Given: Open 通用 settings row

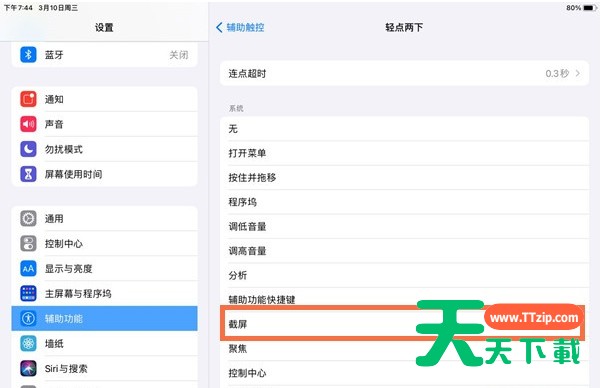Looking at the screenshot, I should coord(104,218).
